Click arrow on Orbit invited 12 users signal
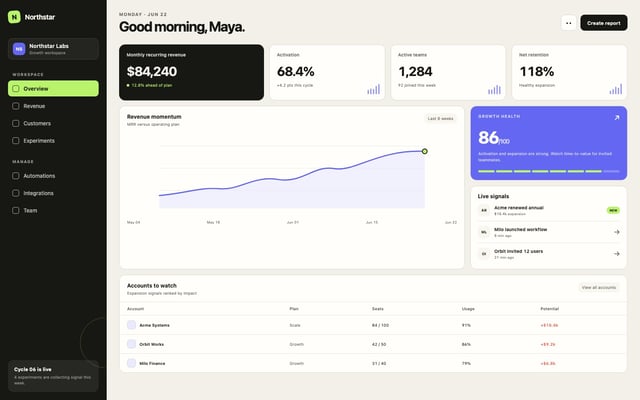 click(616, 253)
